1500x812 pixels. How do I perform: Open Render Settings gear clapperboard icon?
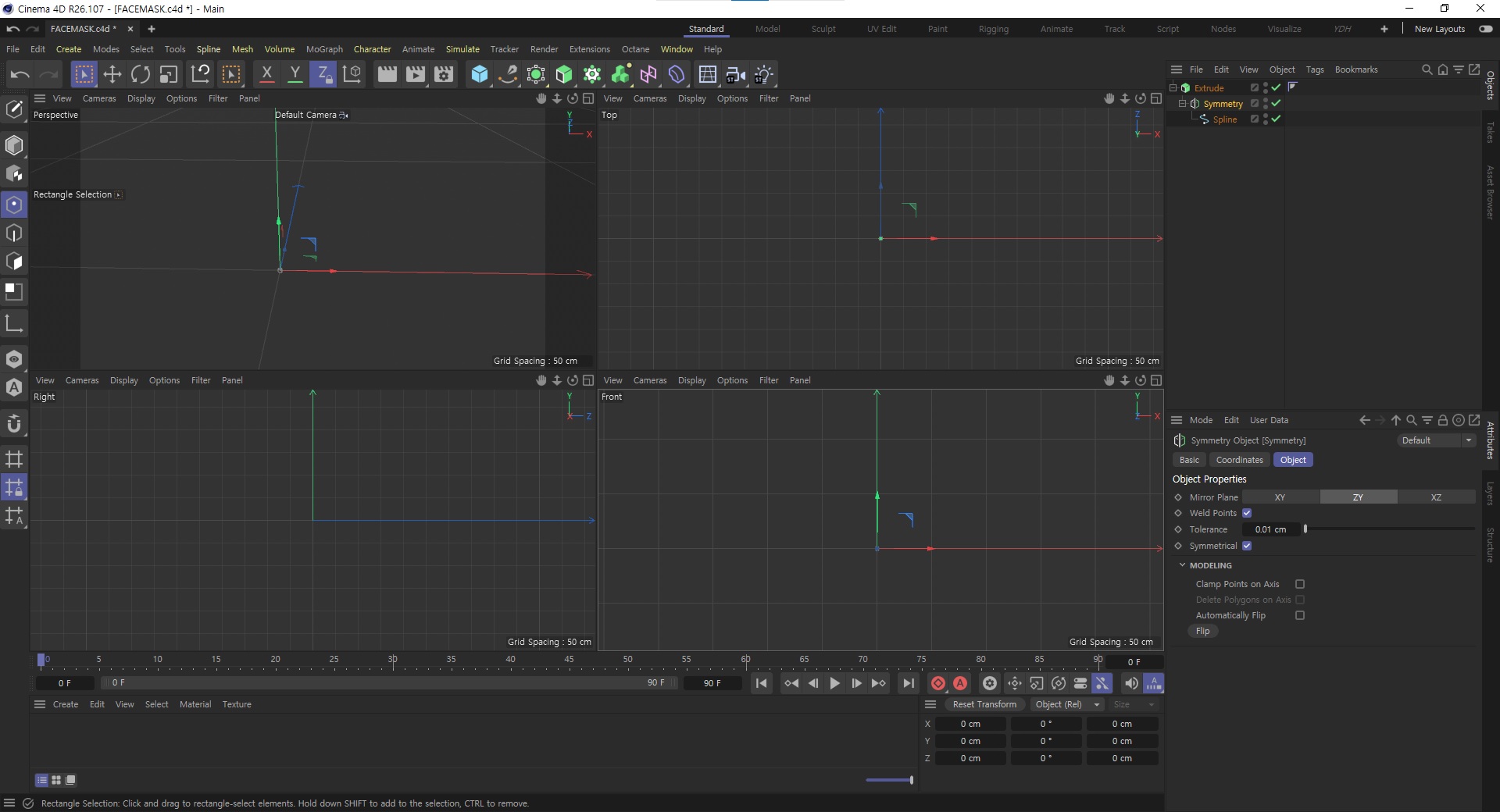click(444, 74)
